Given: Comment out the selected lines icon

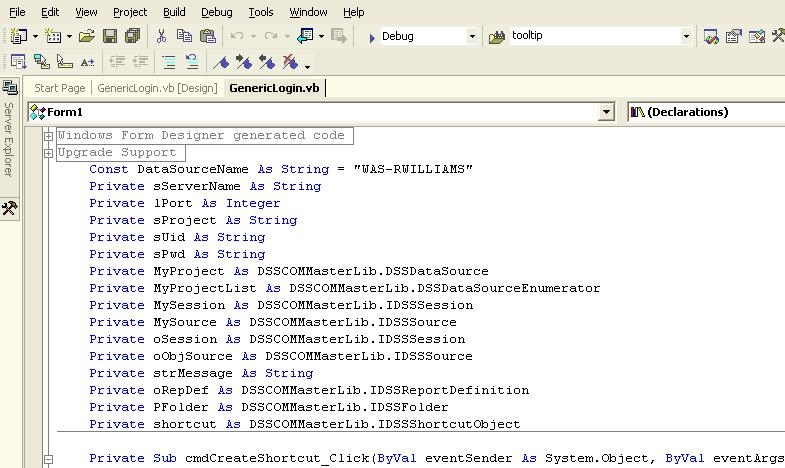Looking at the screenshot, I should click(x=168, y=62).
